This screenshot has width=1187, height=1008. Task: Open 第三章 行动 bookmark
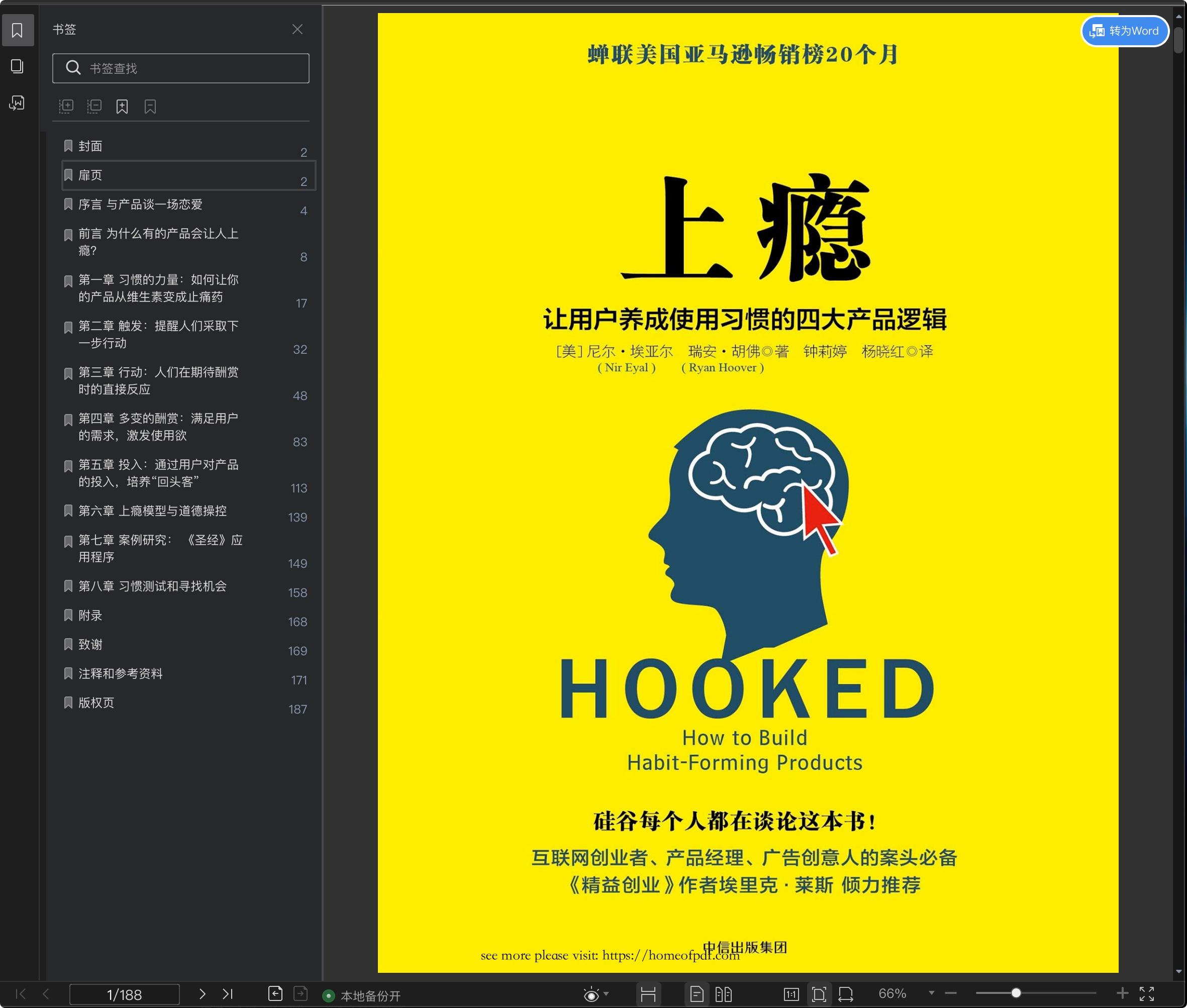(188, 381)
